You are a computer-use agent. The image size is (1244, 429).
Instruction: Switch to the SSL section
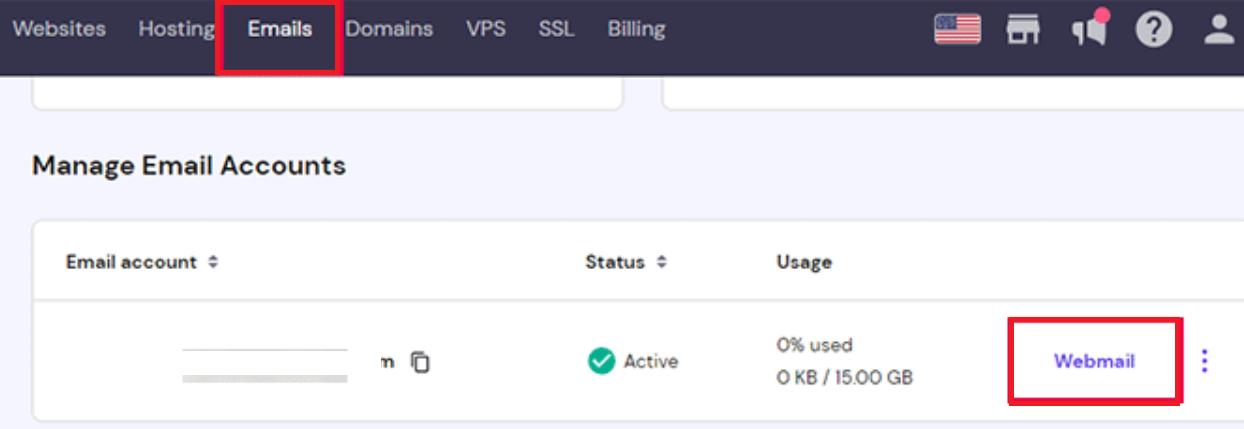coord(556,29)
